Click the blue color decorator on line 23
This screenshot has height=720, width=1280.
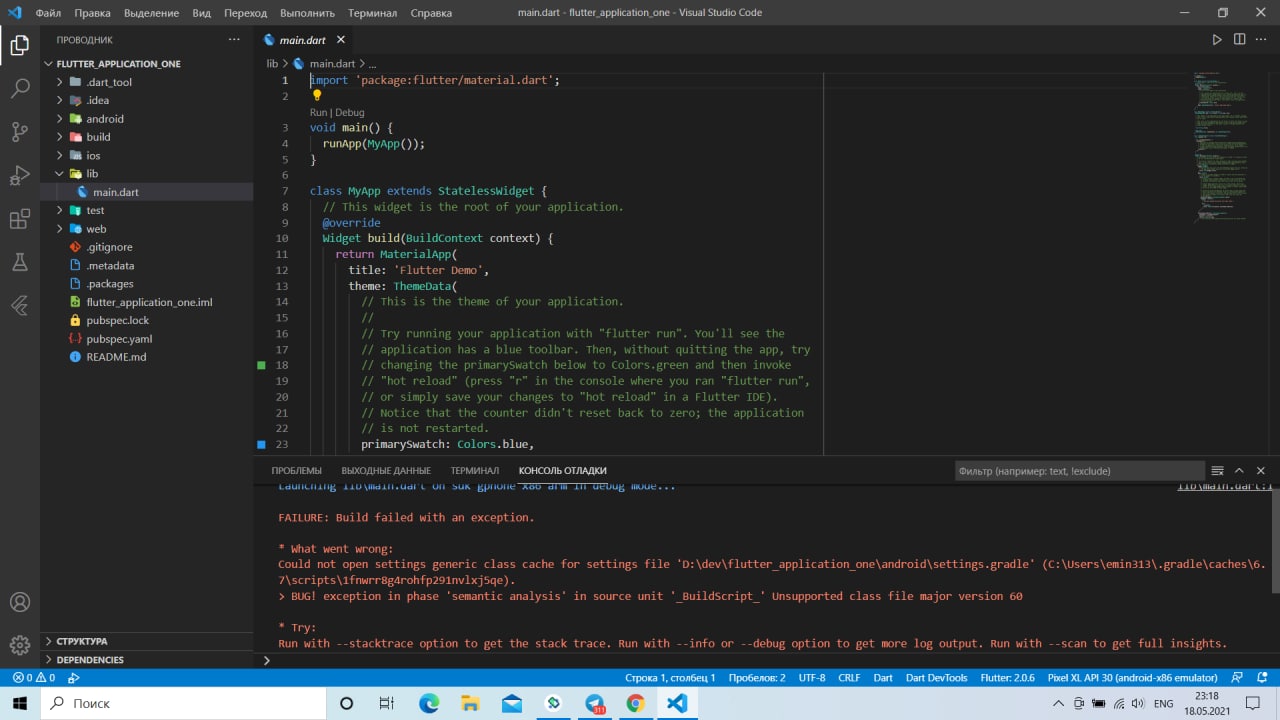262,444
